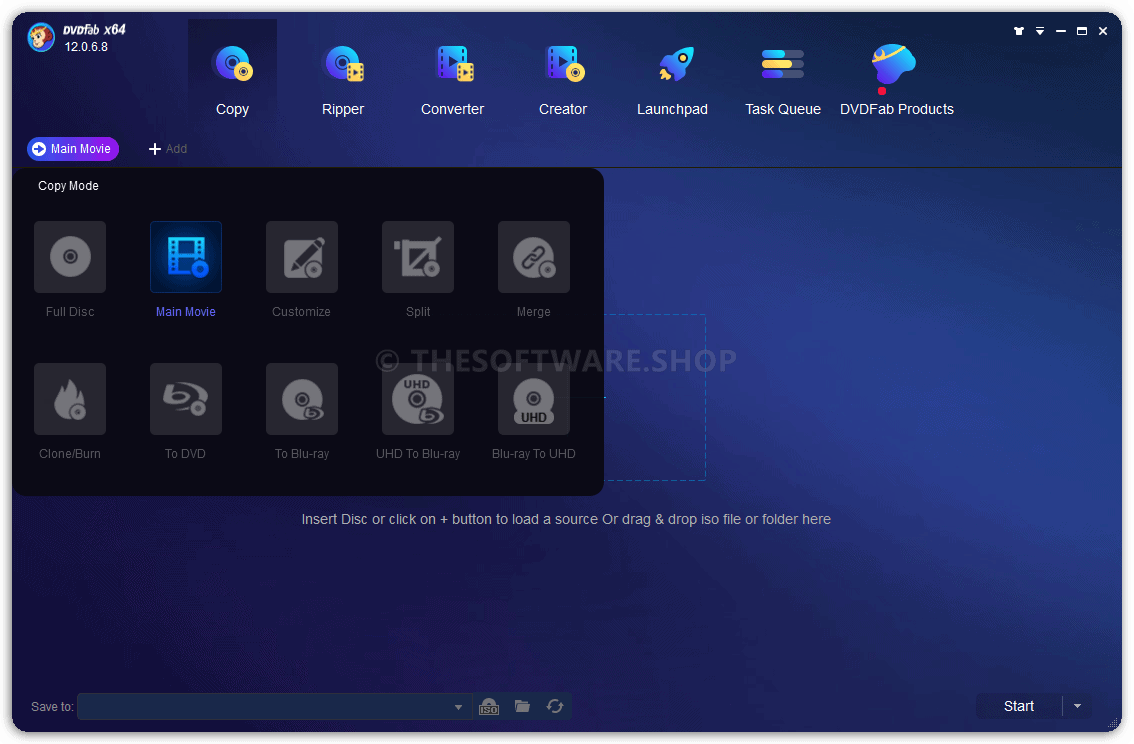1134x744 pixels.
Task: Switch to the Creator module
Action: coord(563,80)
